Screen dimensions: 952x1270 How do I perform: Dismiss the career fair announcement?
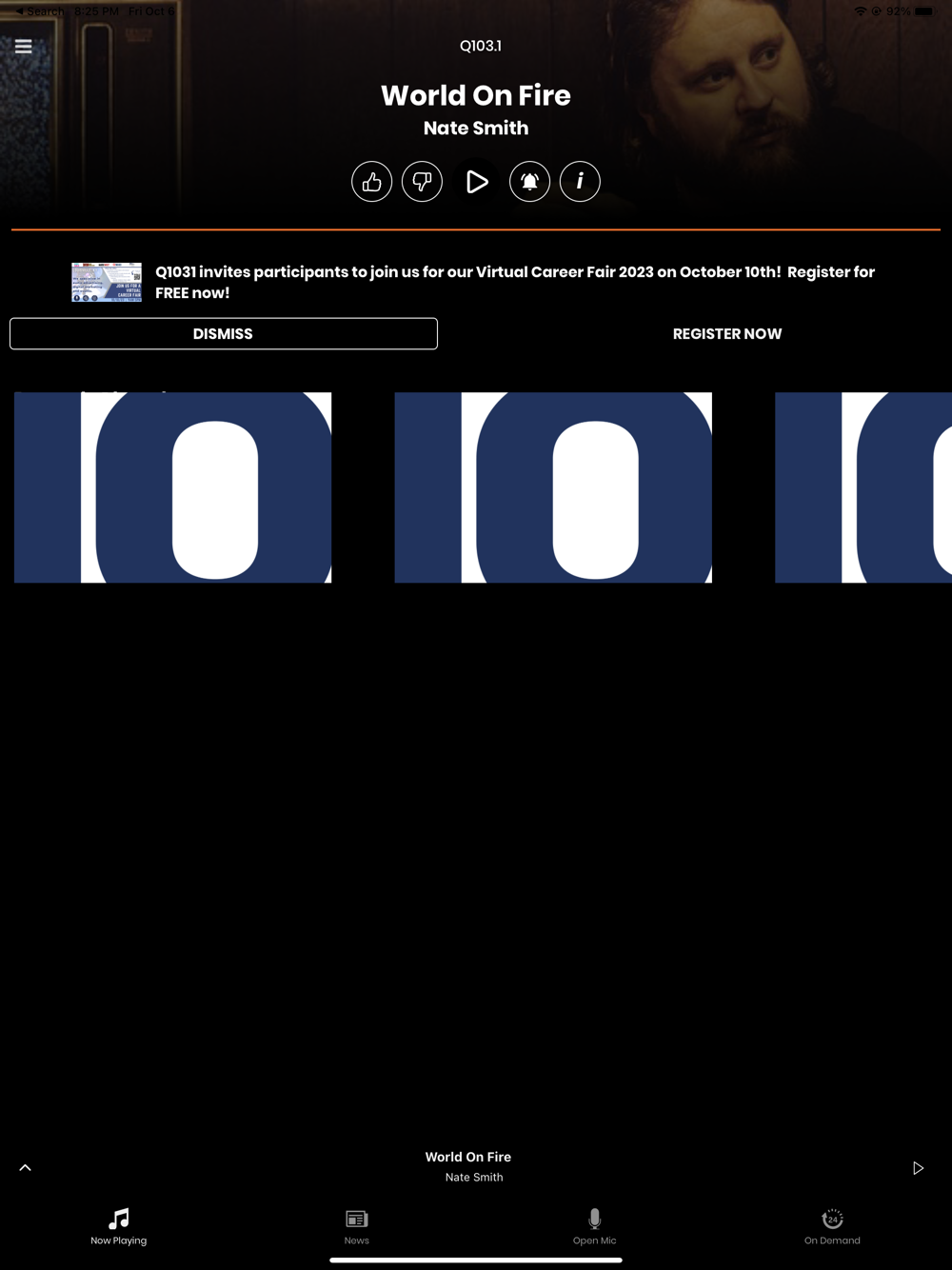(224, 333)
